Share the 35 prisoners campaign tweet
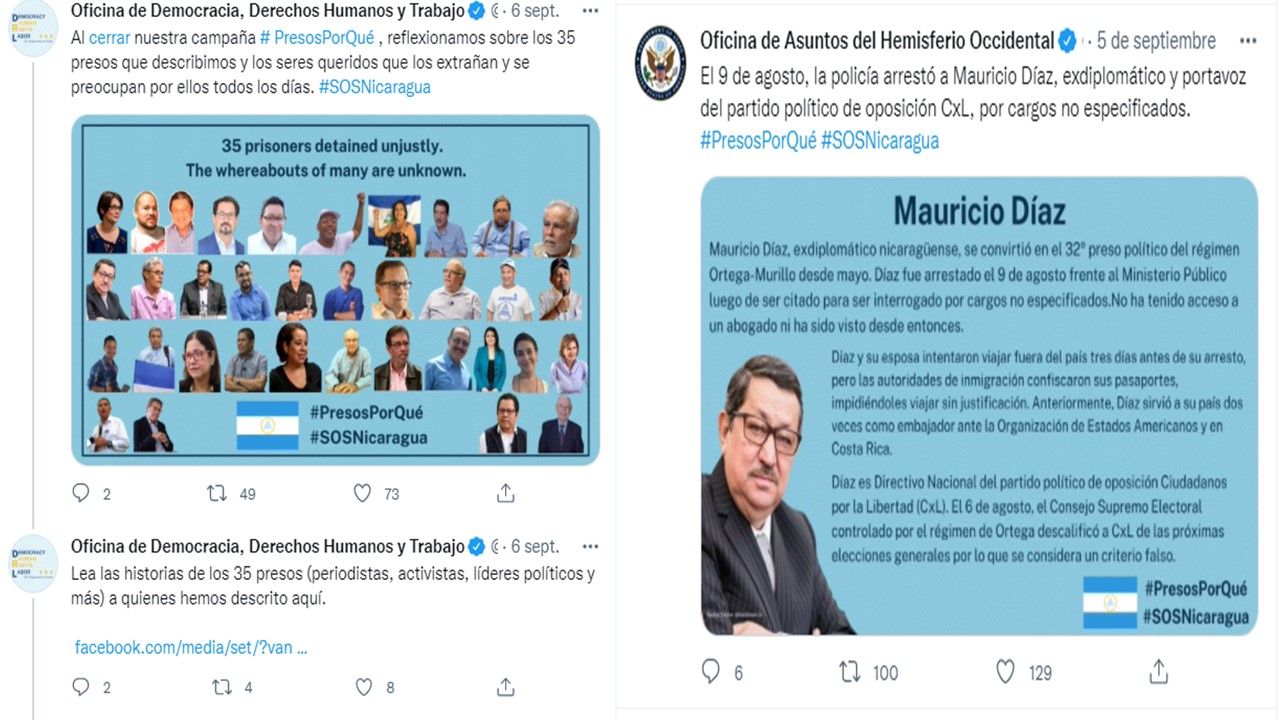The width and height of the screenshot is (1280, 720). 506,493
